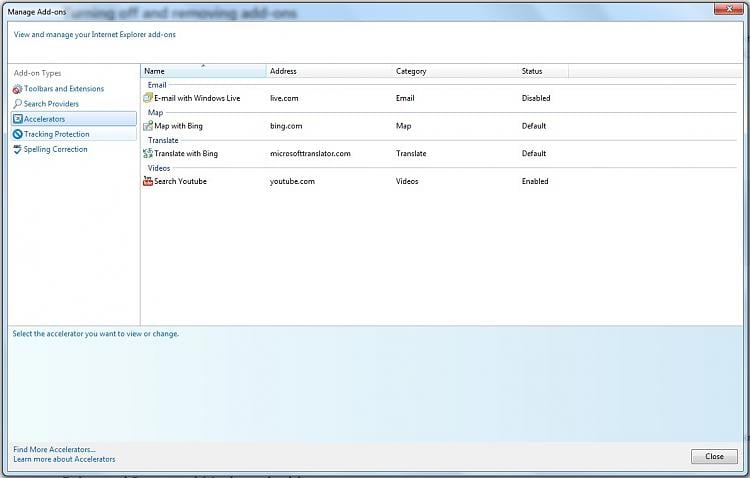Click Email category cell of Windows Live row
Image resolution: width=750 pixels, height=478 pixels.
(x=405, y=98)
